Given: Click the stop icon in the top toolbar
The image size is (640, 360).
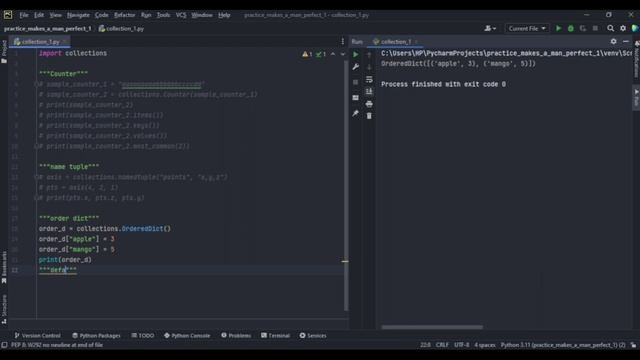Looking at the screenshot, I should coord(595,28).
